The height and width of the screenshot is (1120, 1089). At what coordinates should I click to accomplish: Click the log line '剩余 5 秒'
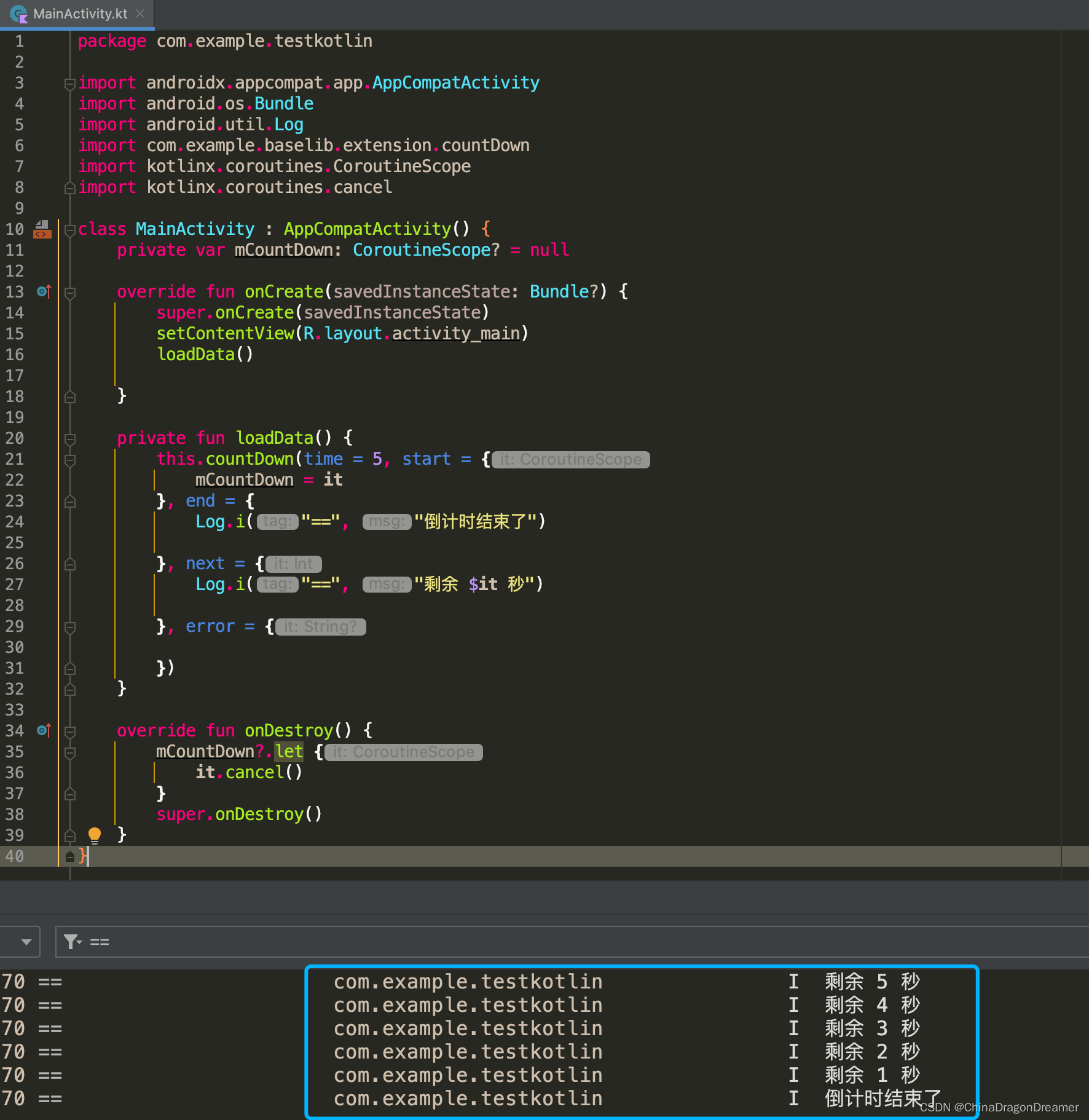(872, 982)
